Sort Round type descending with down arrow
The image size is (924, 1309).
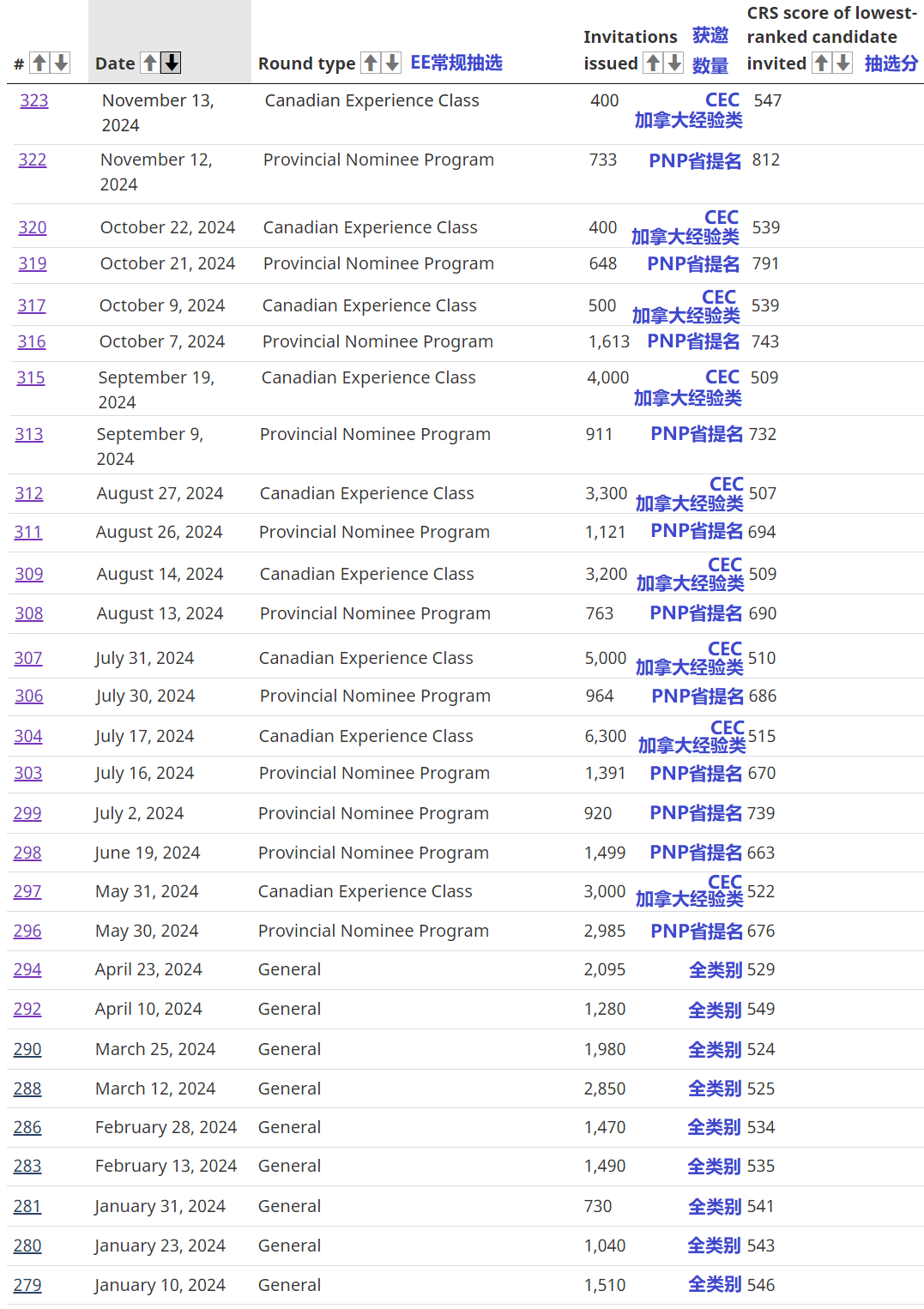click(x=392, y=63)
